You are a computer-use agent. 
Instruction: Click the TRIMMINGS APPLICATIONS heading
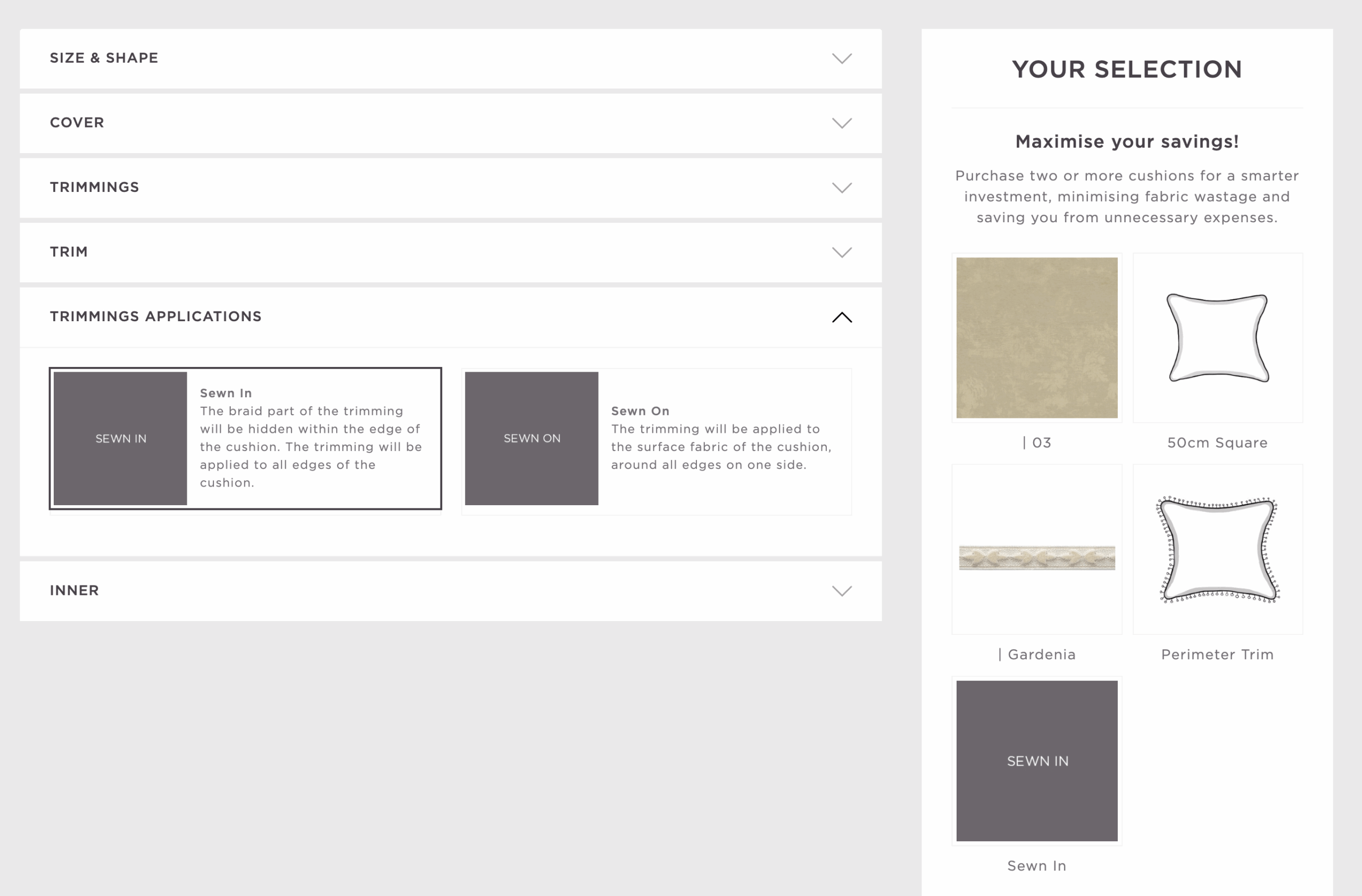pyautogui.click(x=156, y=317)
